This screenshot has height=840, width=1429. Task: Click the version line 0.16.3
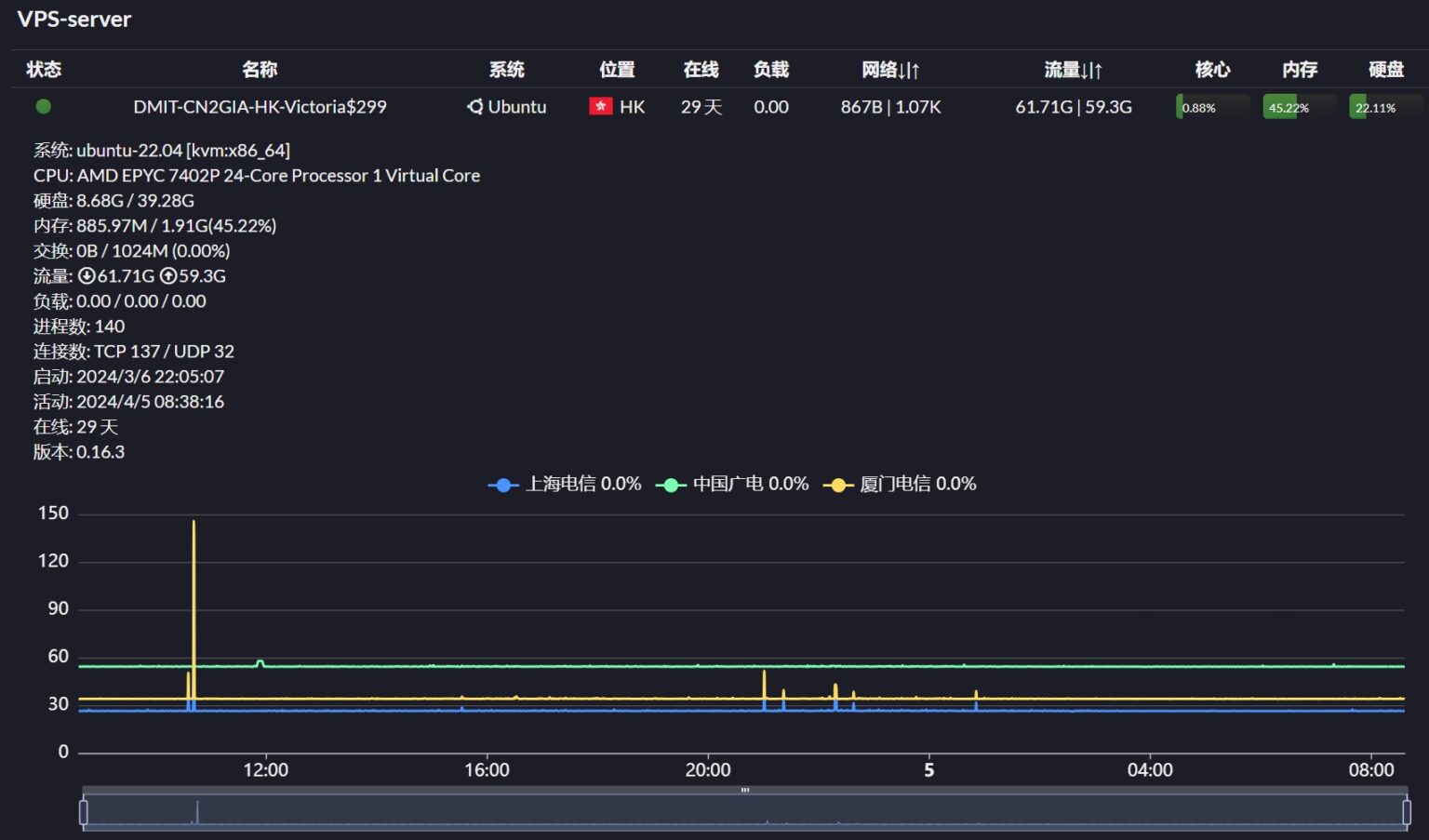tap(79, 451)
